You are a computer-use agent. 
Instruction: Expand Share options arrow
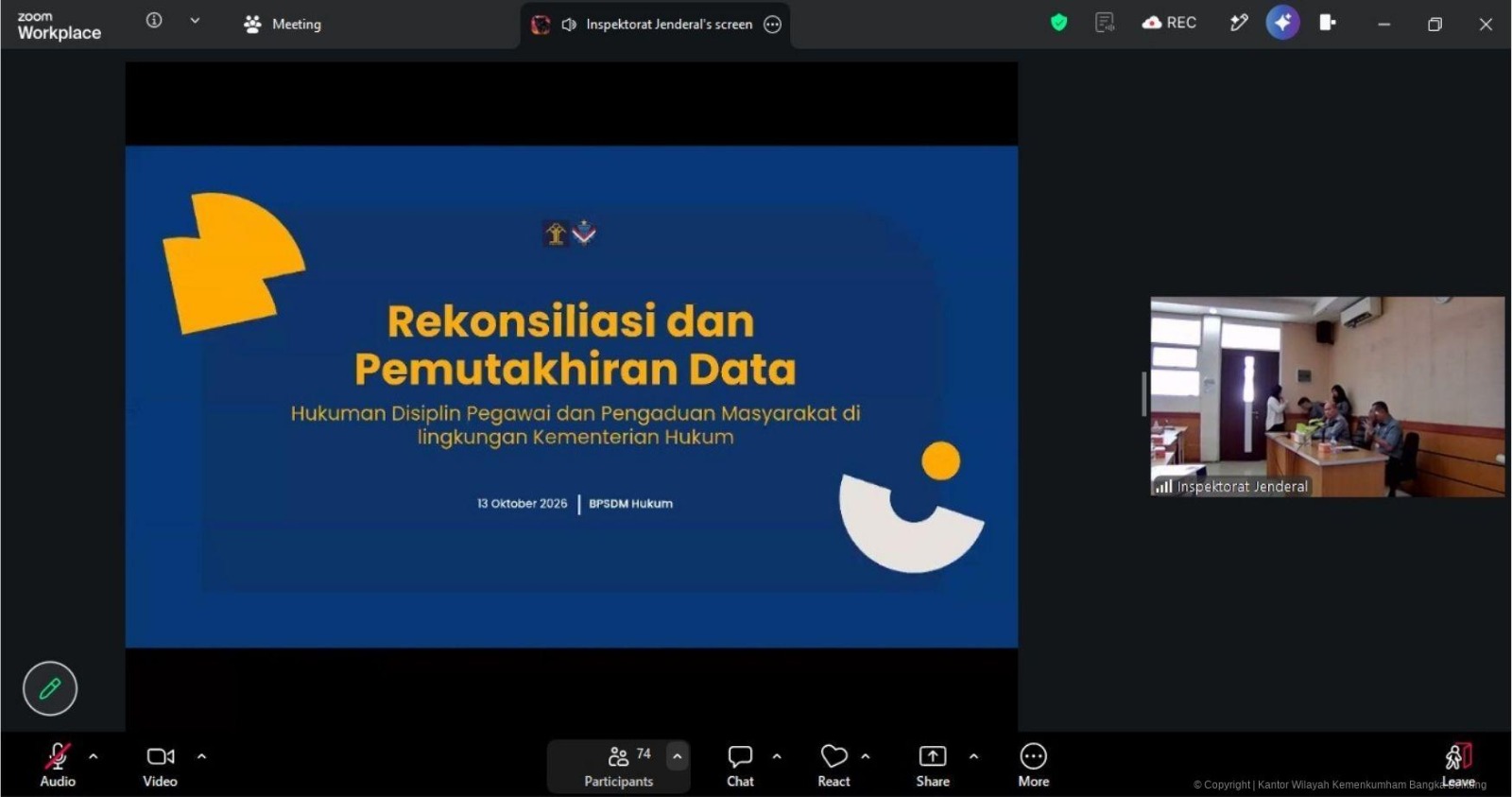pyautogui.click(x=973, y=756)
